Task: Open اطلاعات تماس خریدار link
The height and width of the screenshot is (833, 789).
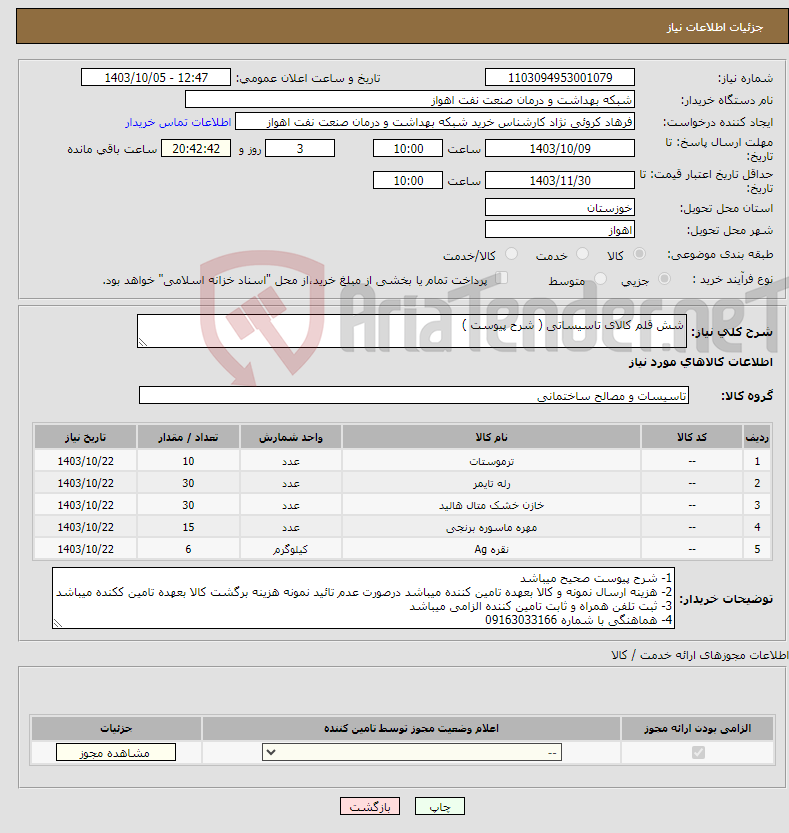Action: (x=178, y=122)
